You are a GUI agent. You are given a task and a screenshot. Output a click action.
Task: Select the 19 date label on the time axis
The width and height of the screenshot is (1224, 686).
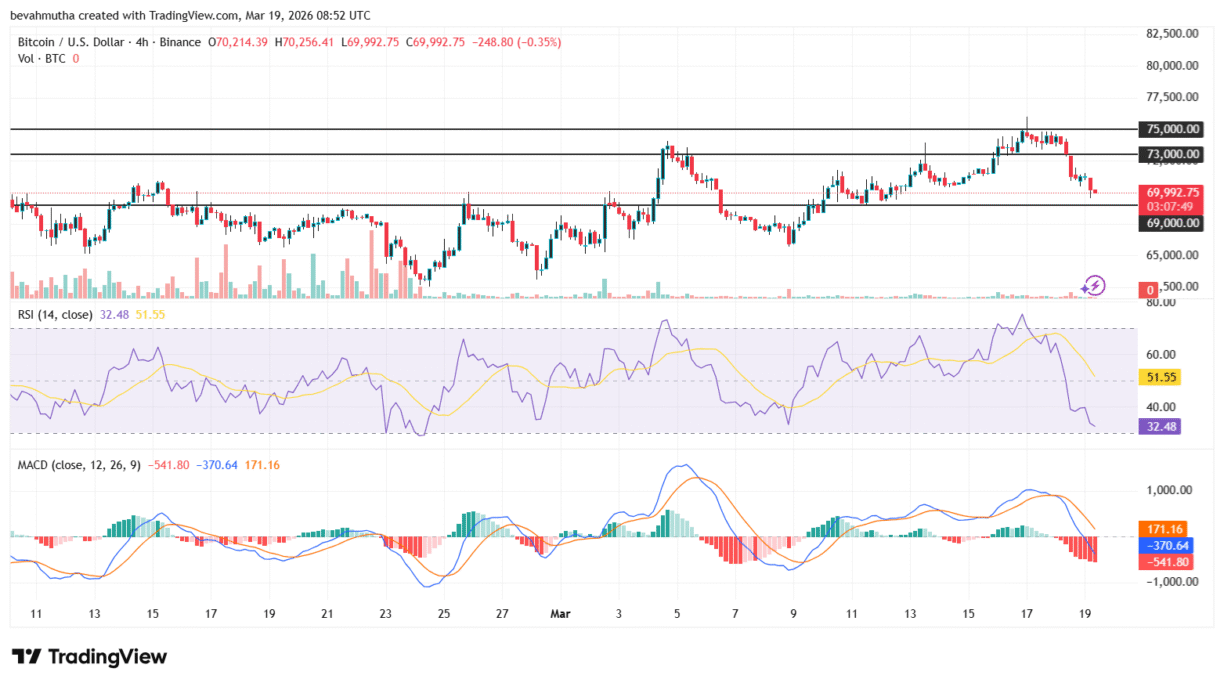[1083, 615]
